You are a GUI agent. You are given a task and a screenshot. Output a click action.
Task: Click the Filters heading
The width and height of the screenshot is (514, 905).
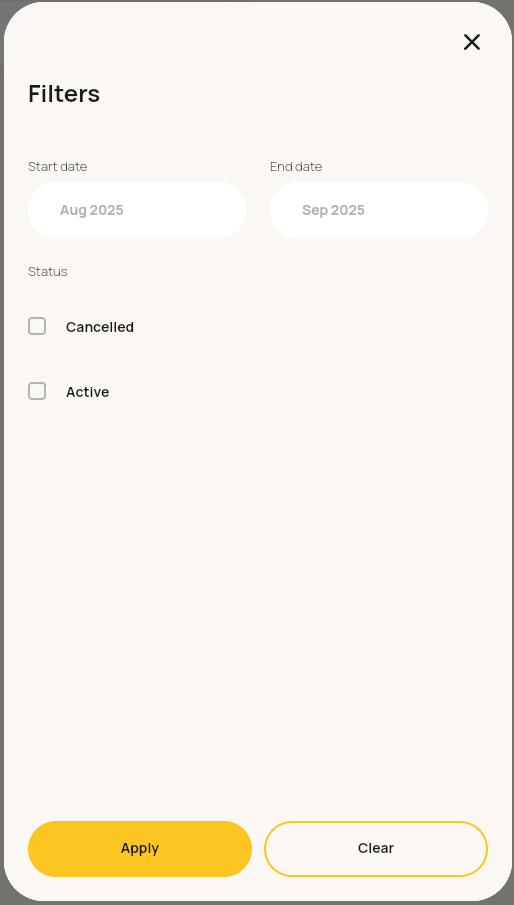pos(64,94)
